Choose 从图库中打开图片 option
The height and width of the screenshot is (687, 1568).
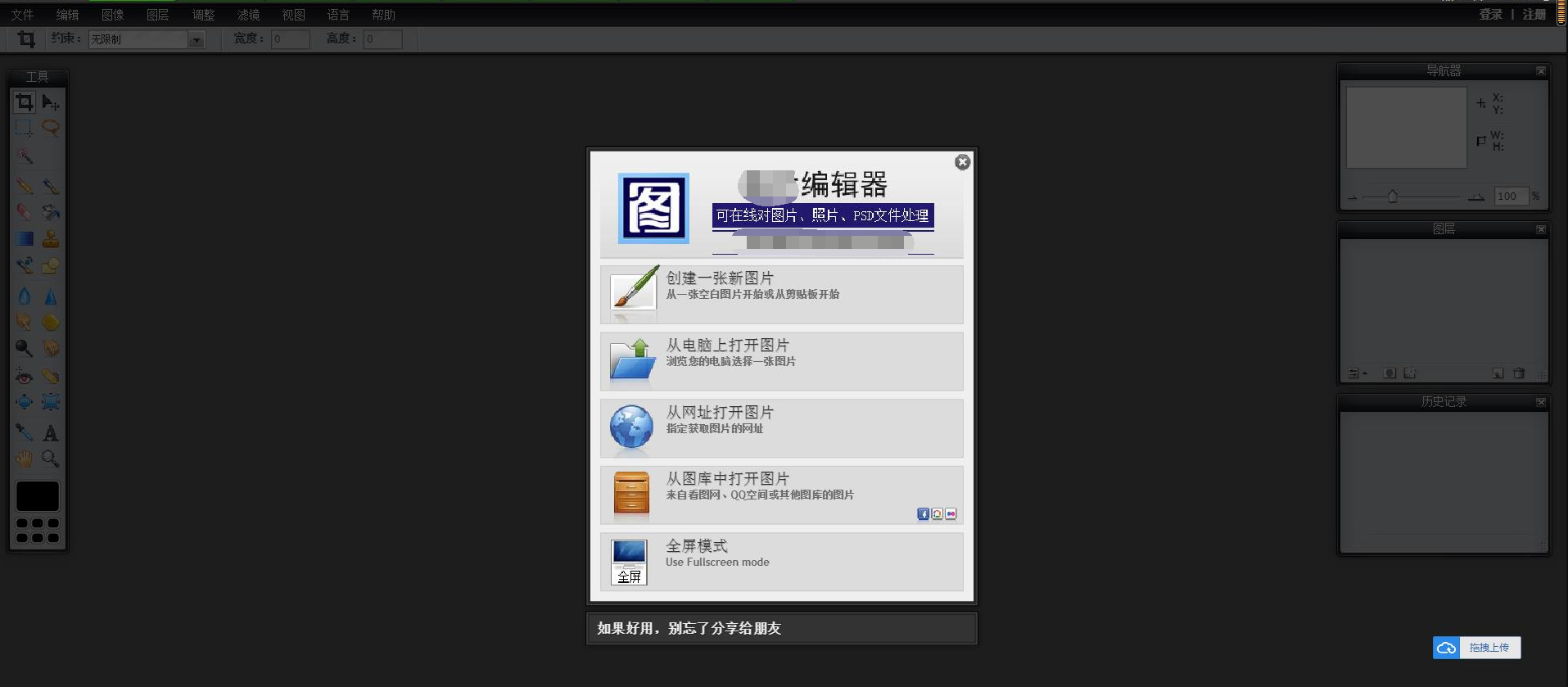click(781, 495)
